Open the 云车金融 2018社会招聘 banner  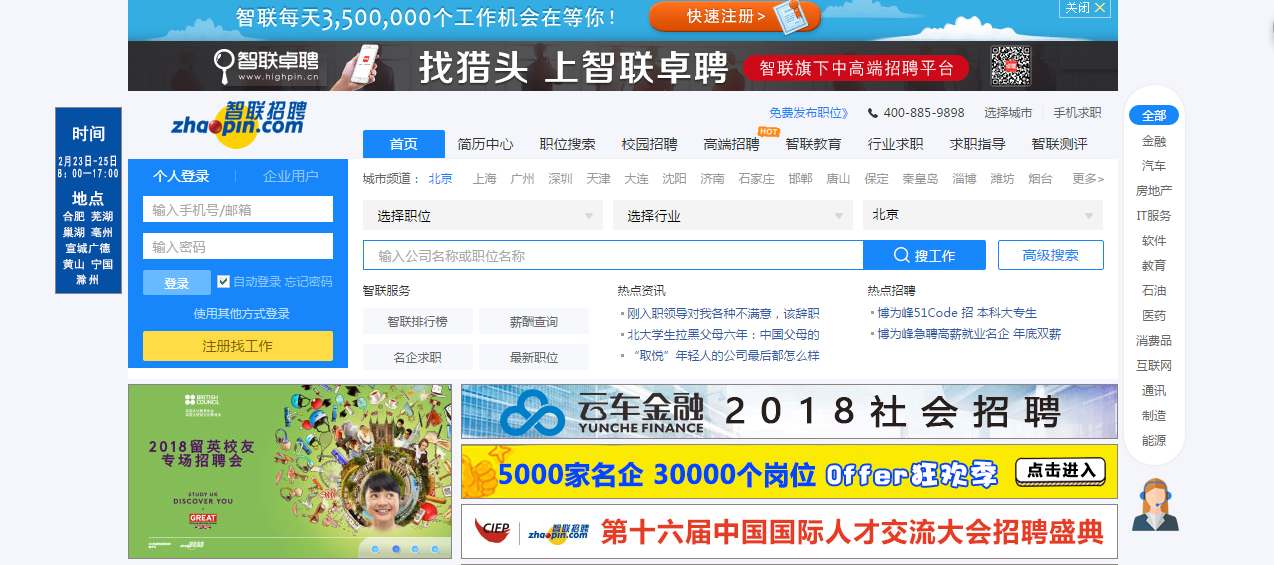pos(789,411)
